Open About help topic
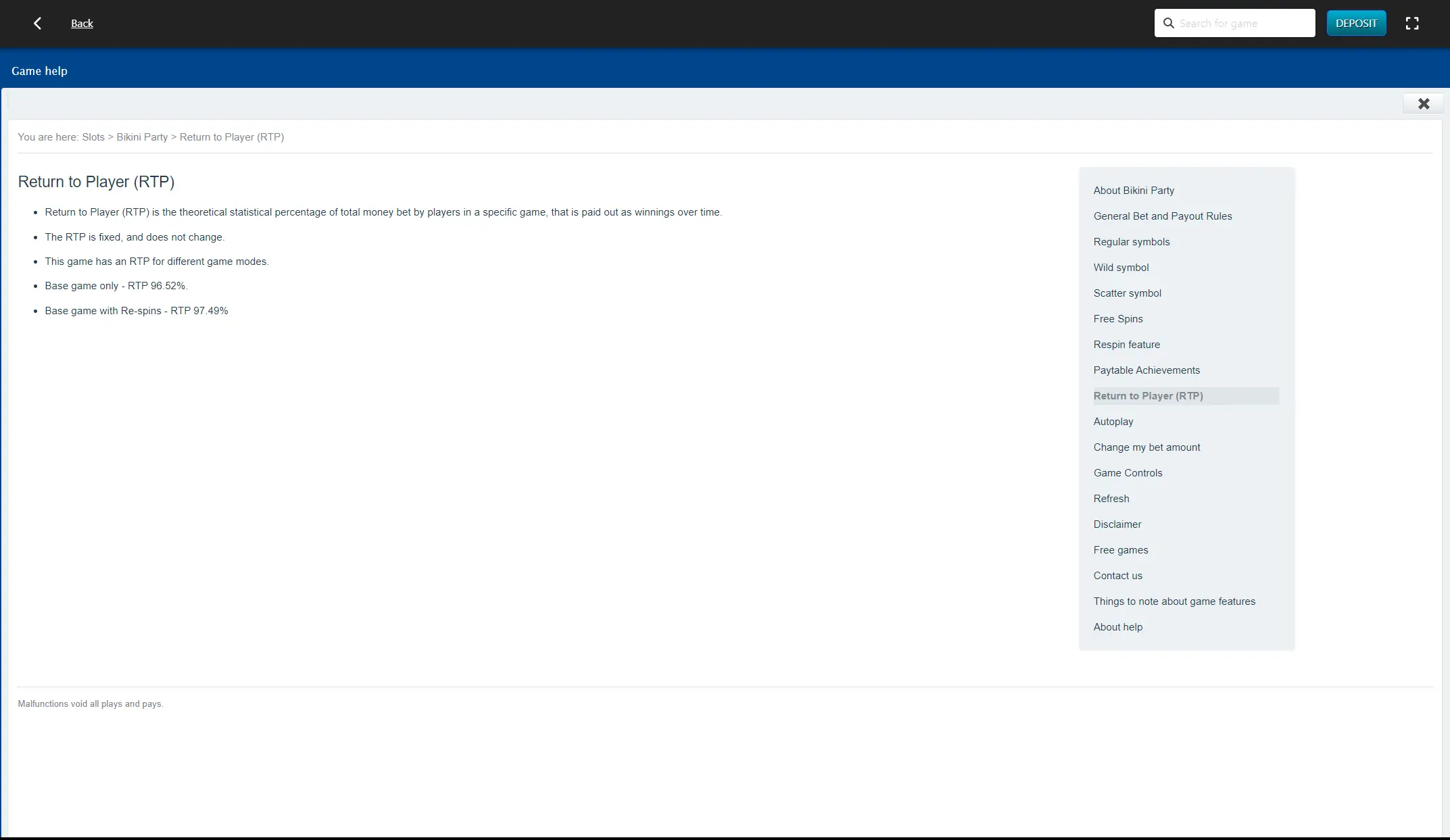The height and width of the screenshot is (840, 1450). pyautogui.click(x=1117, y=627)
